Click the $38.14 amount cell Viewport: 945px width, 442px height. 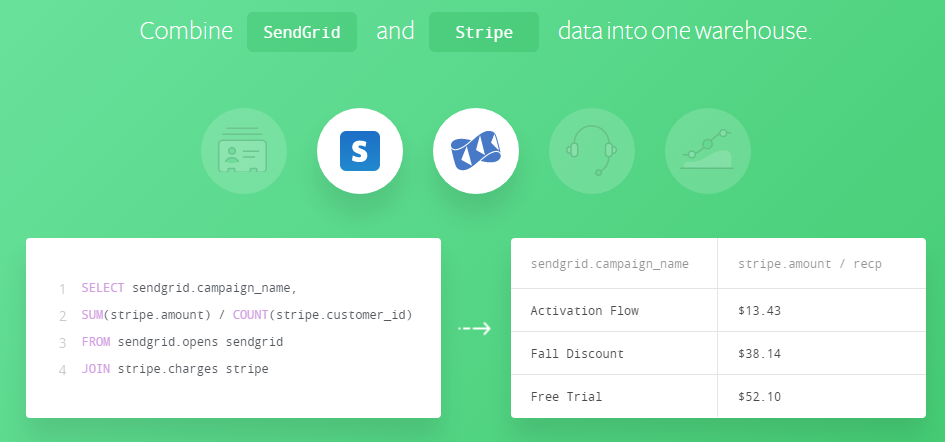click(x=759, y=353)
